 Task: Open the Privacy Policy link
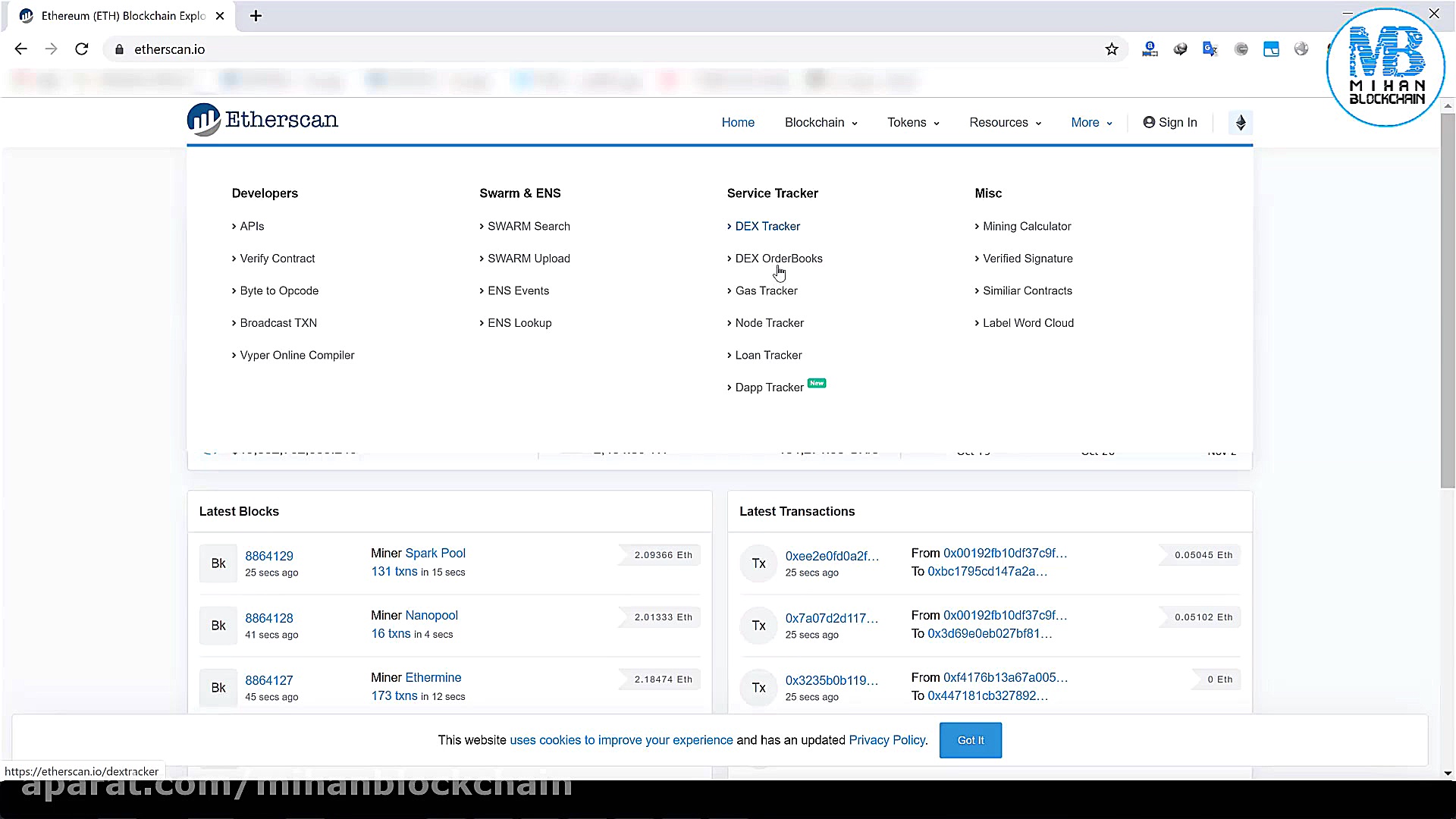click(887, 740)
